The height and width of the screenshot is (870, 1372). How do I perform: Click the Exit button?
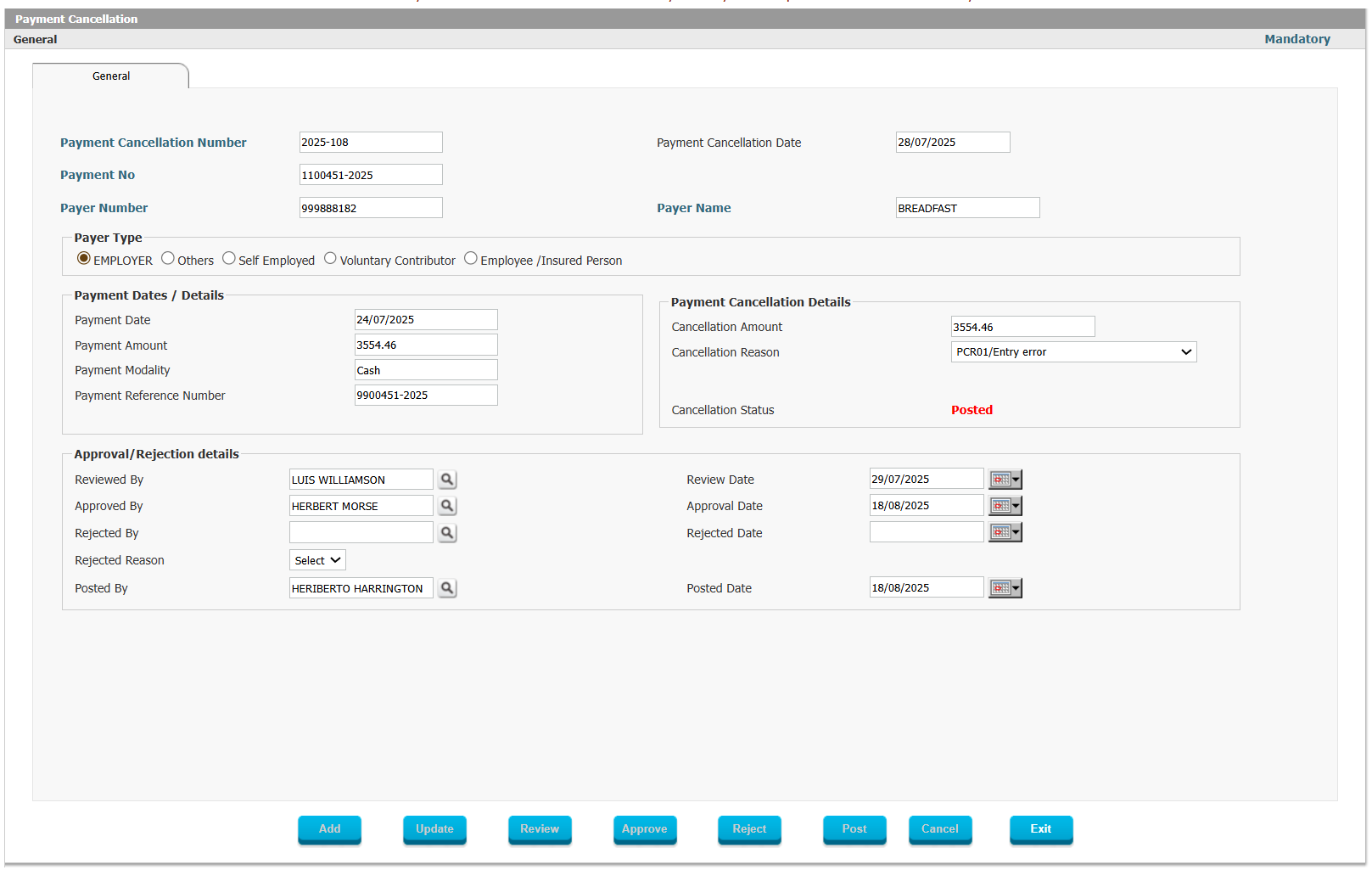[1041, 829]
